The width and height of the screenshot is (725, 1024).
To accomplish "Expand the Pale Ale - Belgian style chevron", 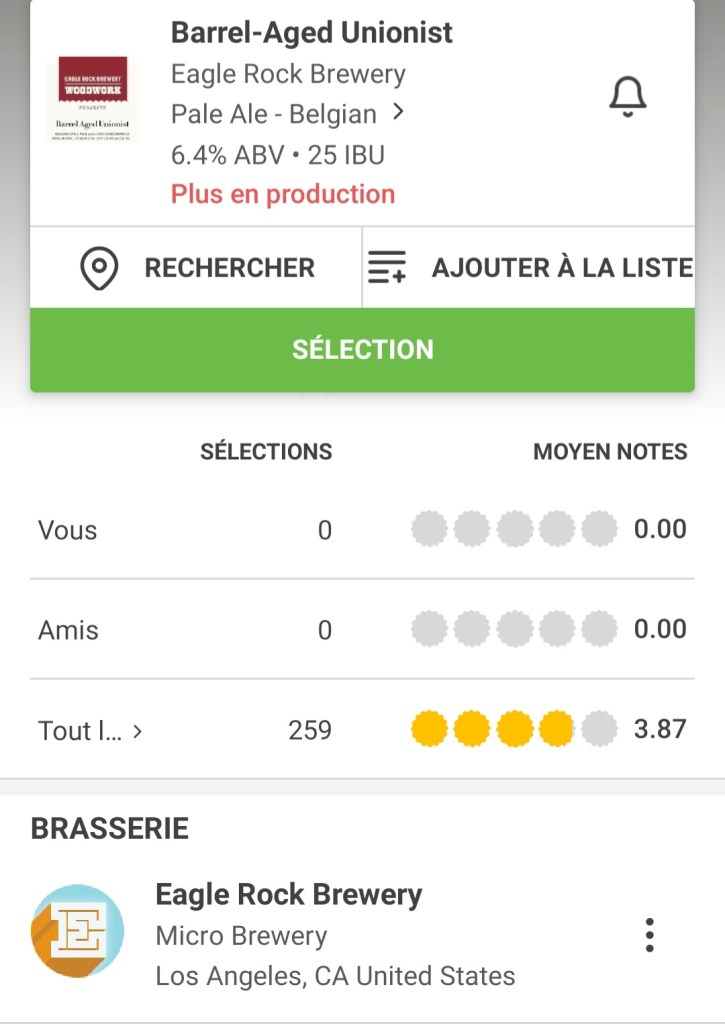I will coord(398,113).
